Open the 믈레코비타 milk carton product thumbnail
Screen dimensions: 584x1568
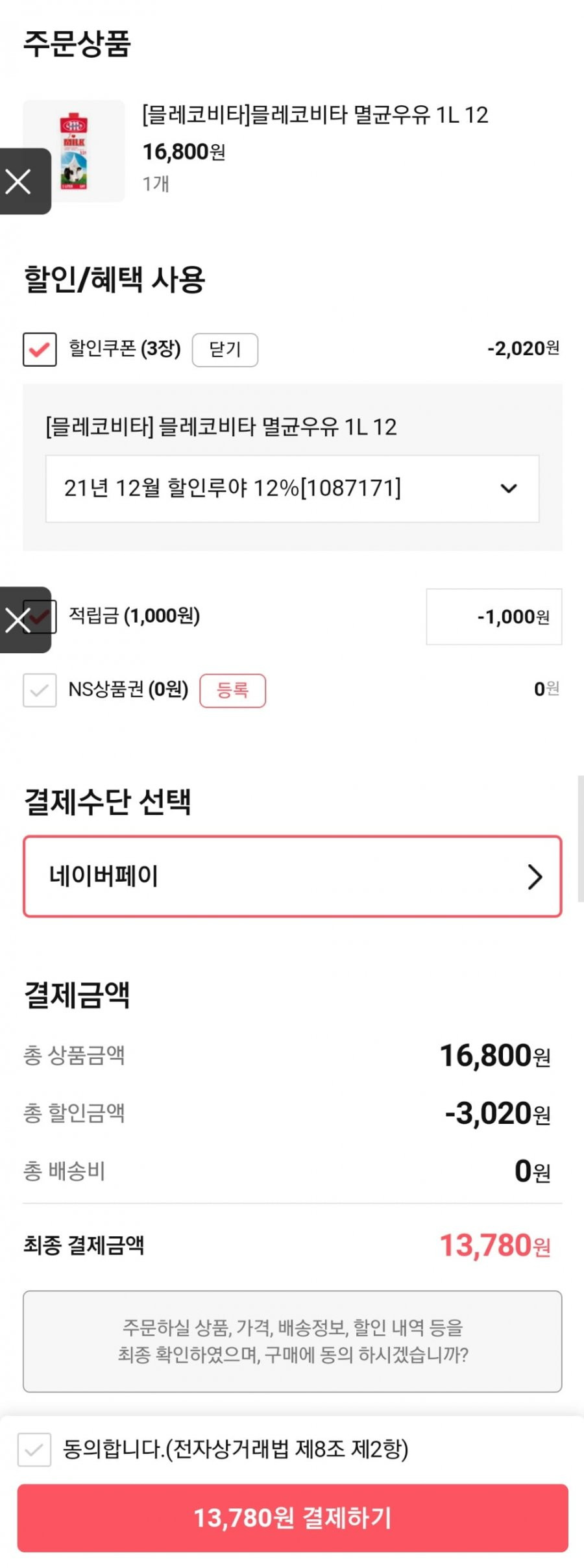74,151
